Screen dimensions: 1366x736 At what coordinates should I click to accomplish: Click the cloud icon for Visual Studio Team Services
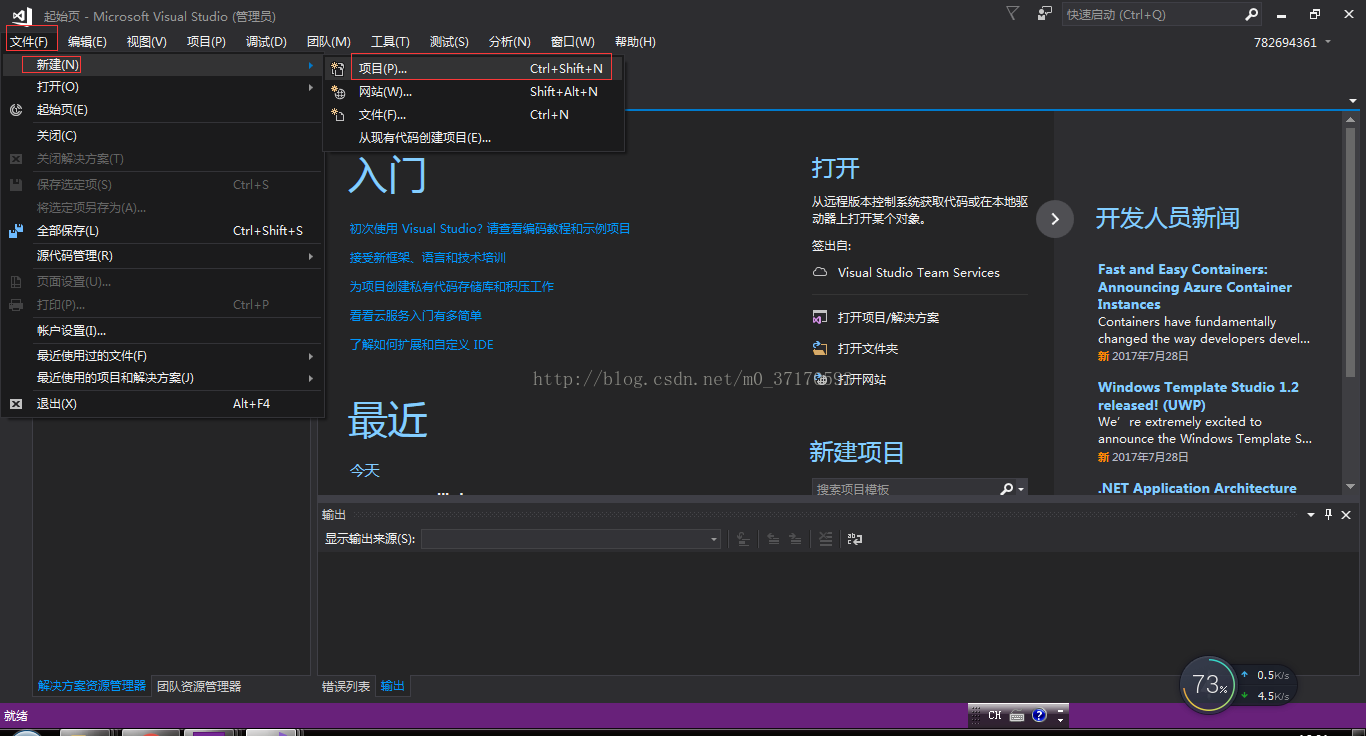click(820, 272)
